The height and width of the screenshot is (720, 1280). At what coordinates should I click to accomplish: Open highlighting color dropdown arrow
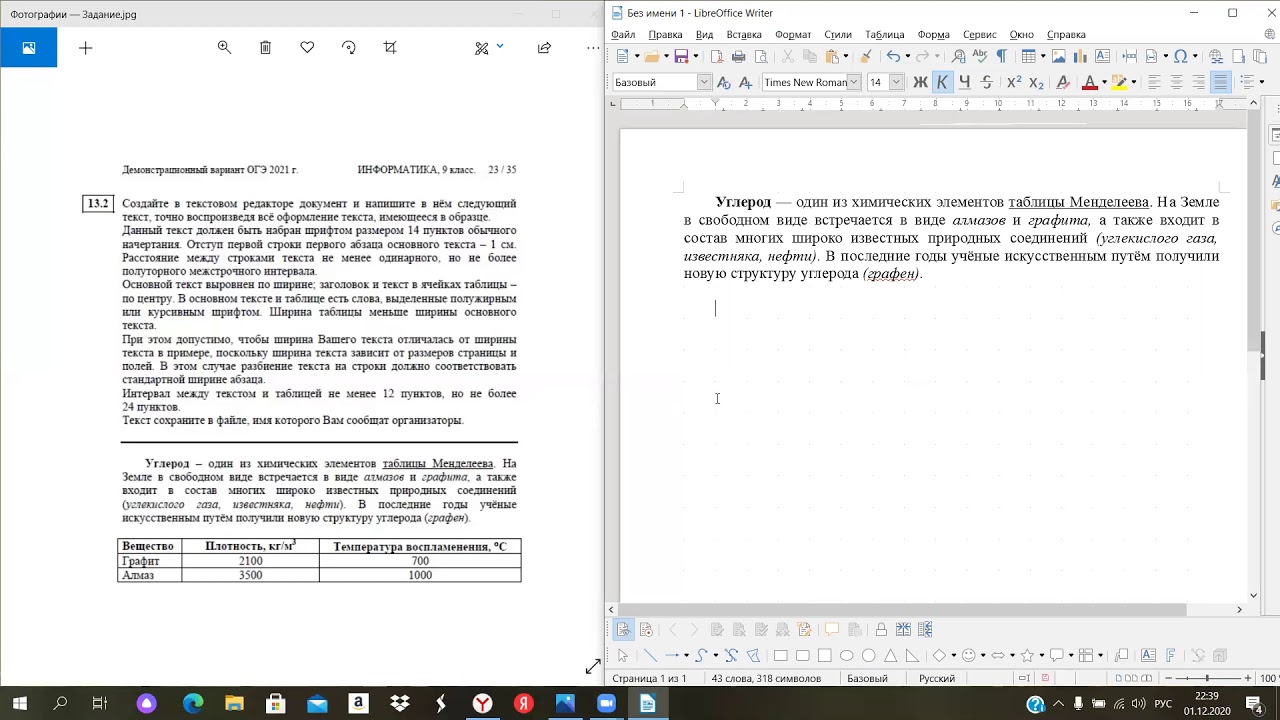(1133, 82)
